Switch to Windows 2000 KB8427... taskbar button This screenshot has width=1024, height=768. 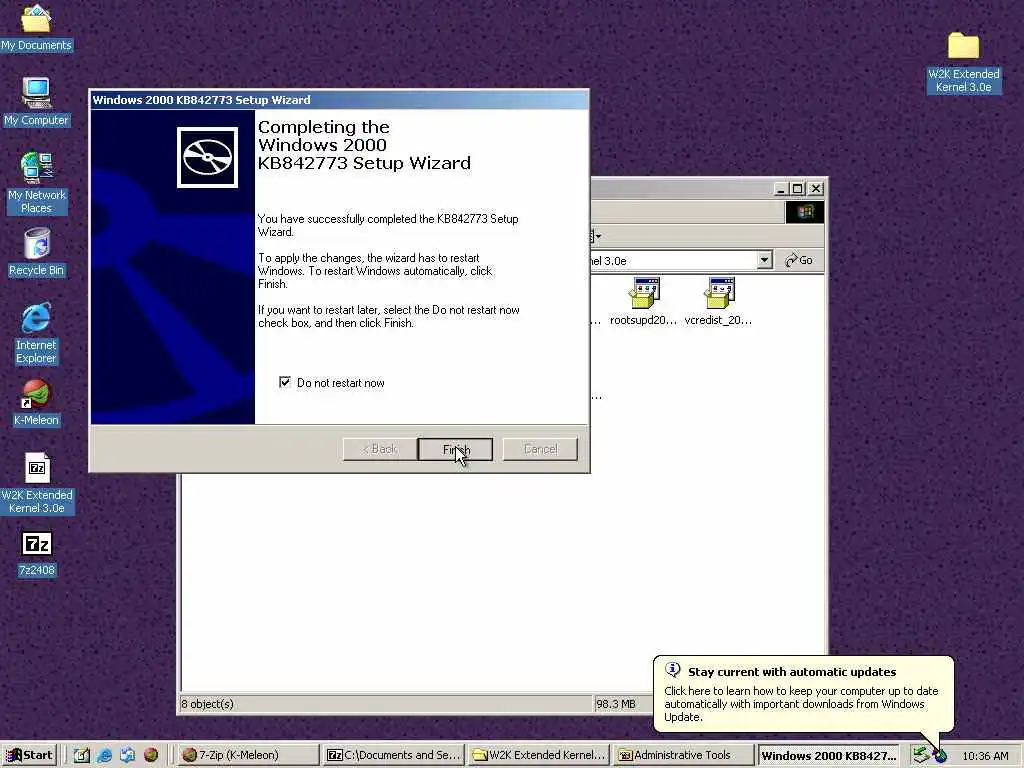(x=828, y=755)
